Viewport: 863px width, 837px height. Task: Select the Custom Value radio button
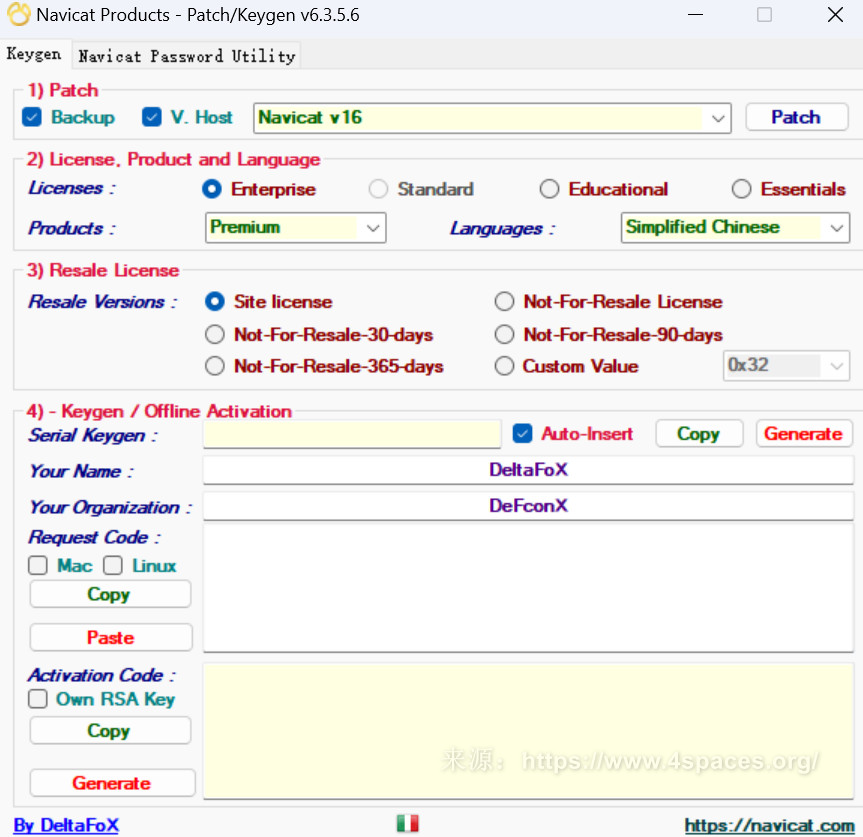[505, 366]
